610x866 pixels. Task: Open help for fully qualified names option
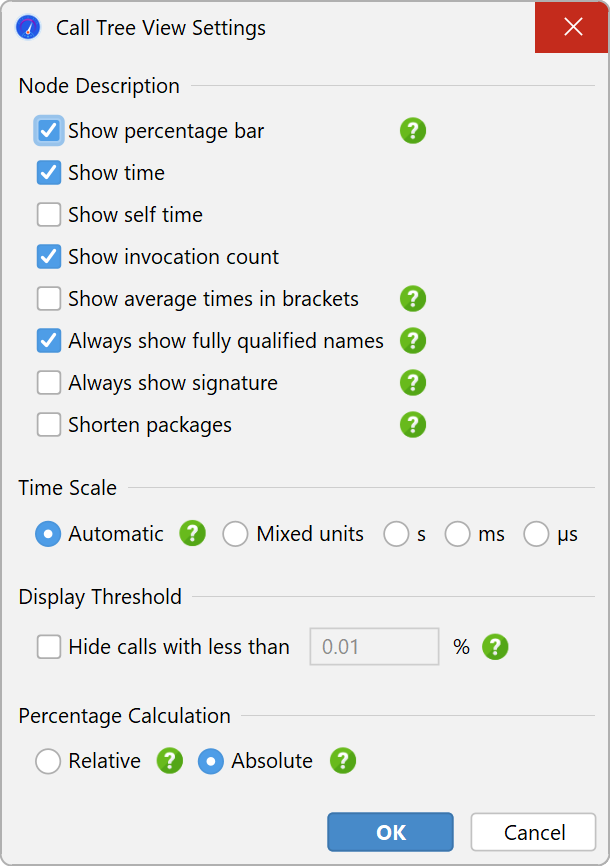click(x=413, y=341)
